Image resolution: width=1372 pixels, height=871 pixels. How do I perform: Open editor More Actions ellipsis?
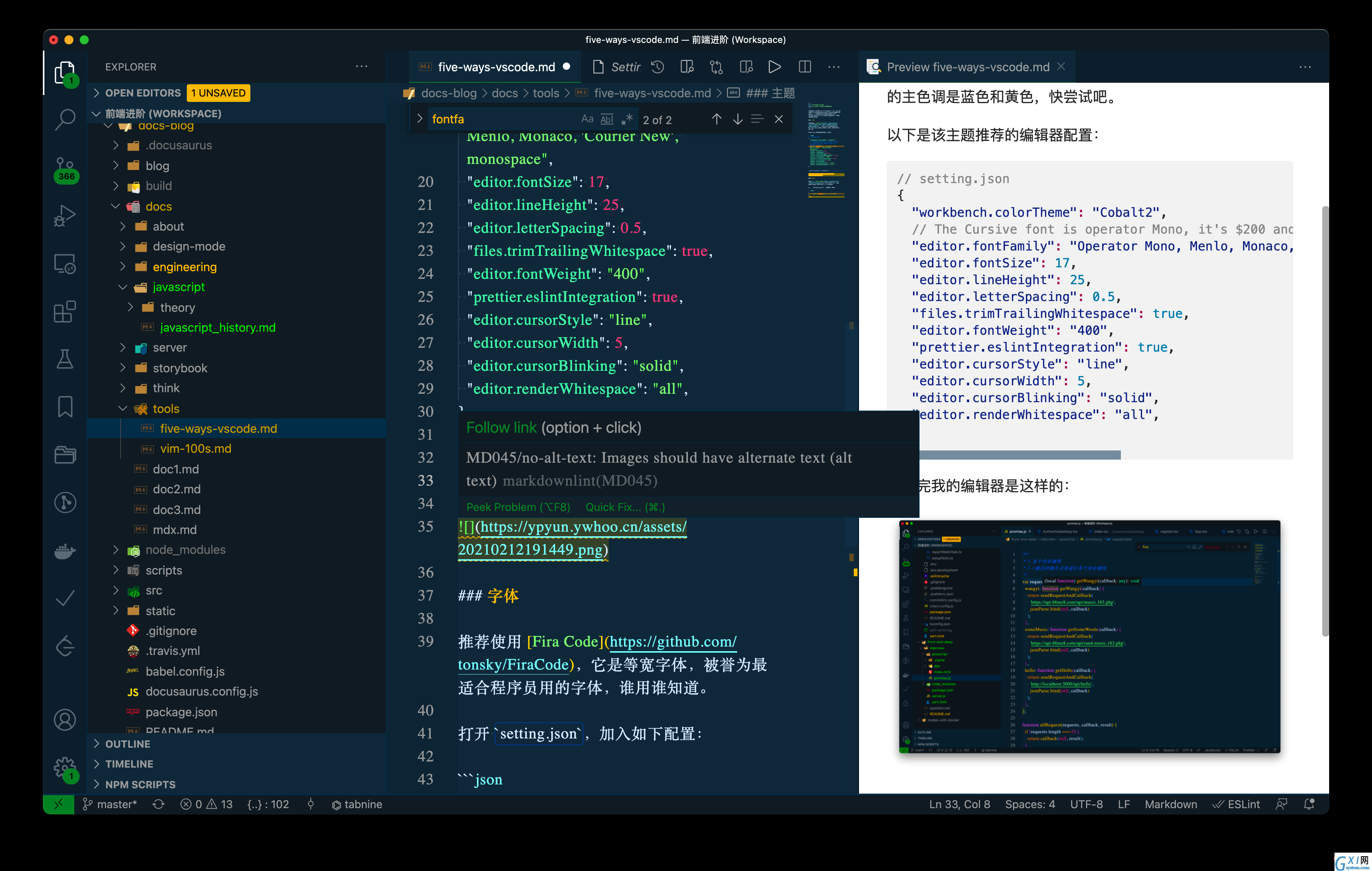click(833, 67)
